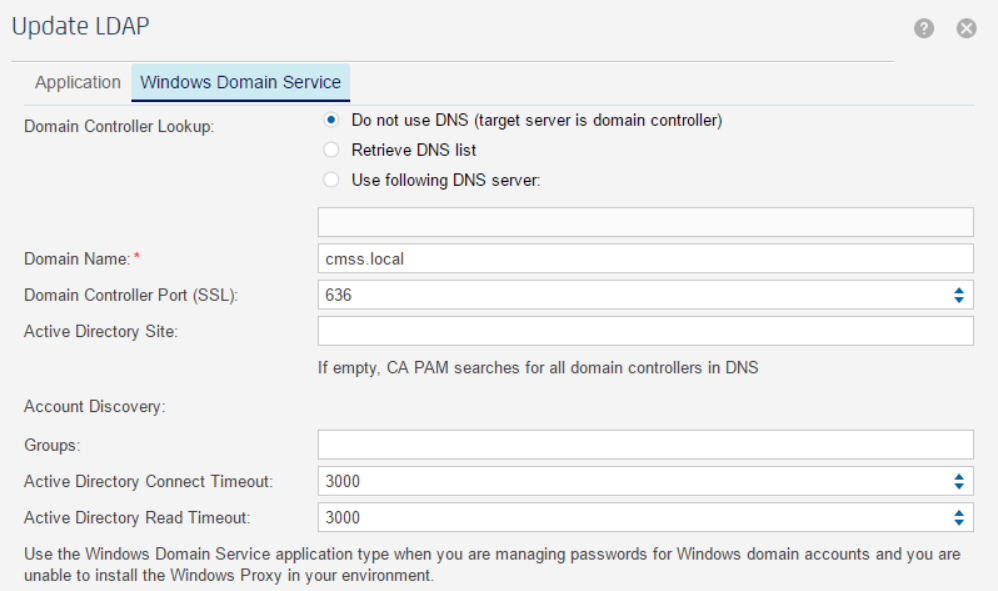This screenshot has width=998, height=591.
Task: Click the DNS server address field
Action: [640, 221]
